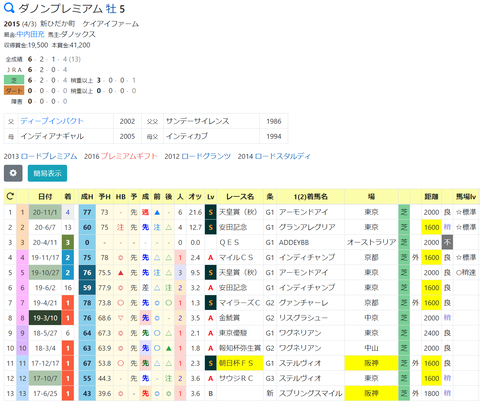Click race name 安田記念 in 20-6/7 row
Viewport: 480px width, 403px height.
(233, 227)
